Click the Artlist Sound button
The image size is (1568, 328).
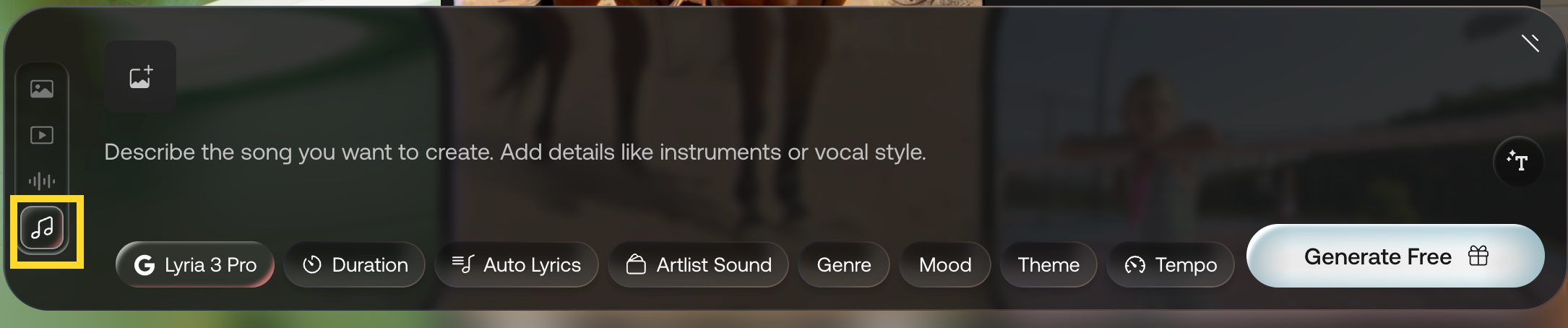(699, 265)
